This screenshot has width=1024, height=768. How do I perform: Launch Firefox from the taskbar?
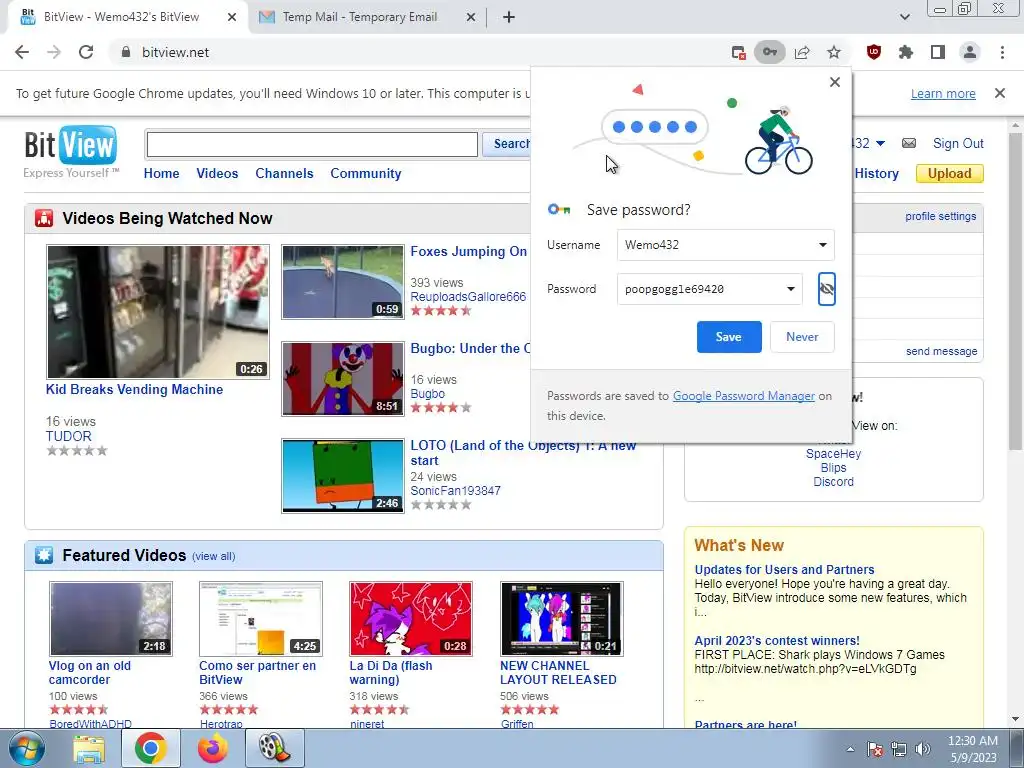(213, 748)
